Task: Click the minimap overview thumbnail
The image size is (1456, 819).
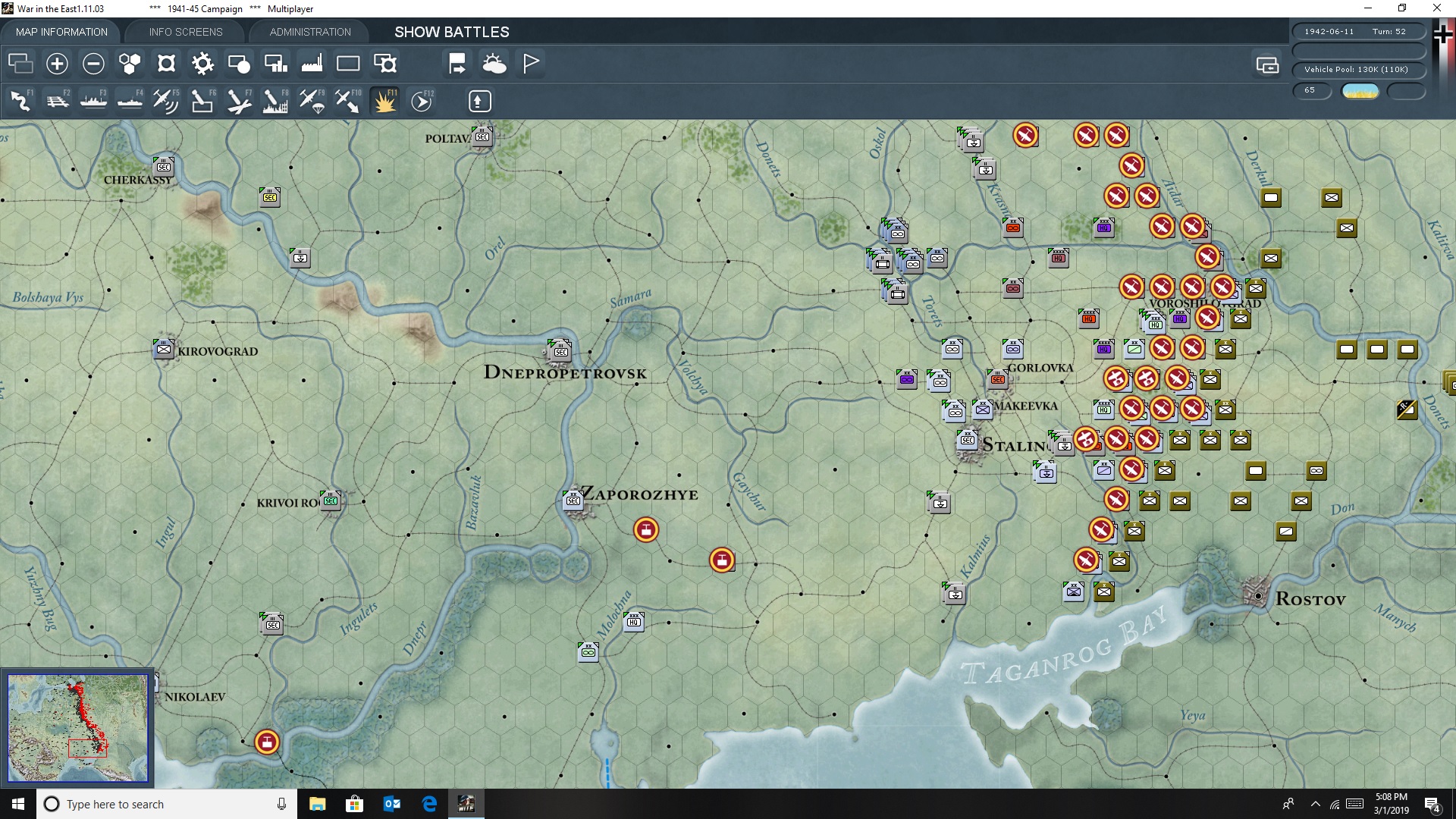Action: click(x=78, y=728)
